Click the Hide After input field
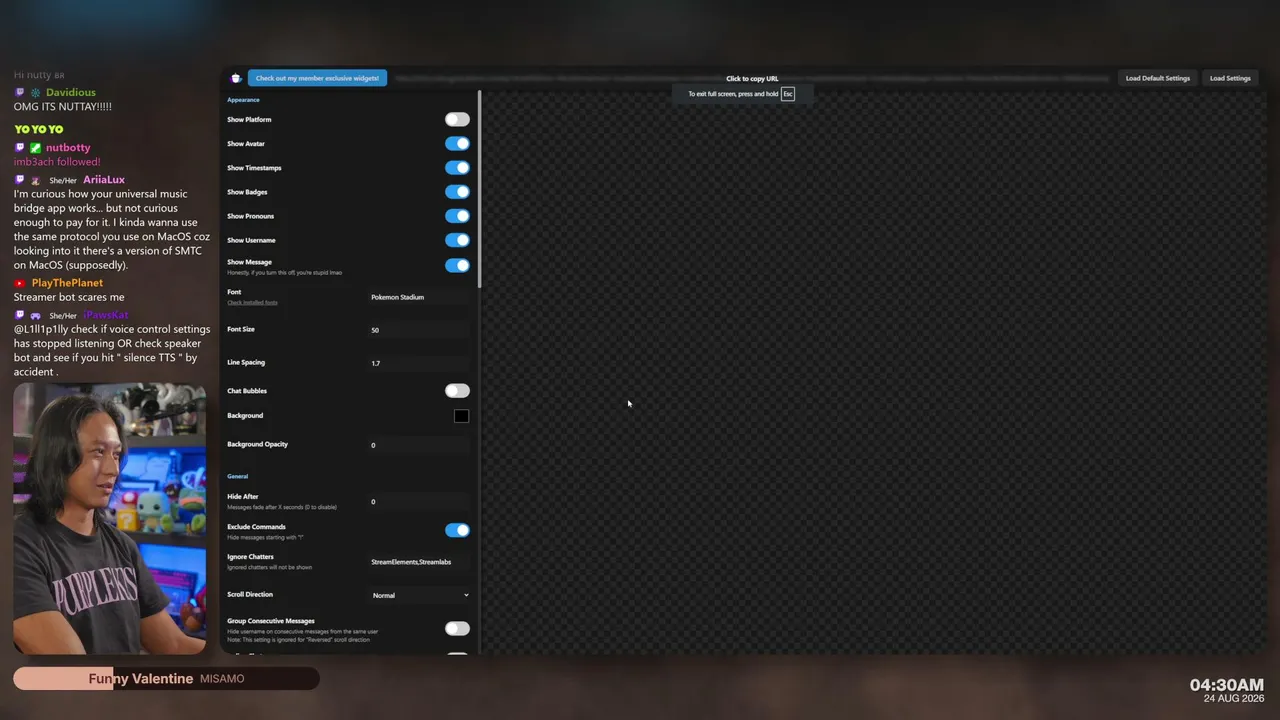The image size is (1280, 720). coord(420,502)
